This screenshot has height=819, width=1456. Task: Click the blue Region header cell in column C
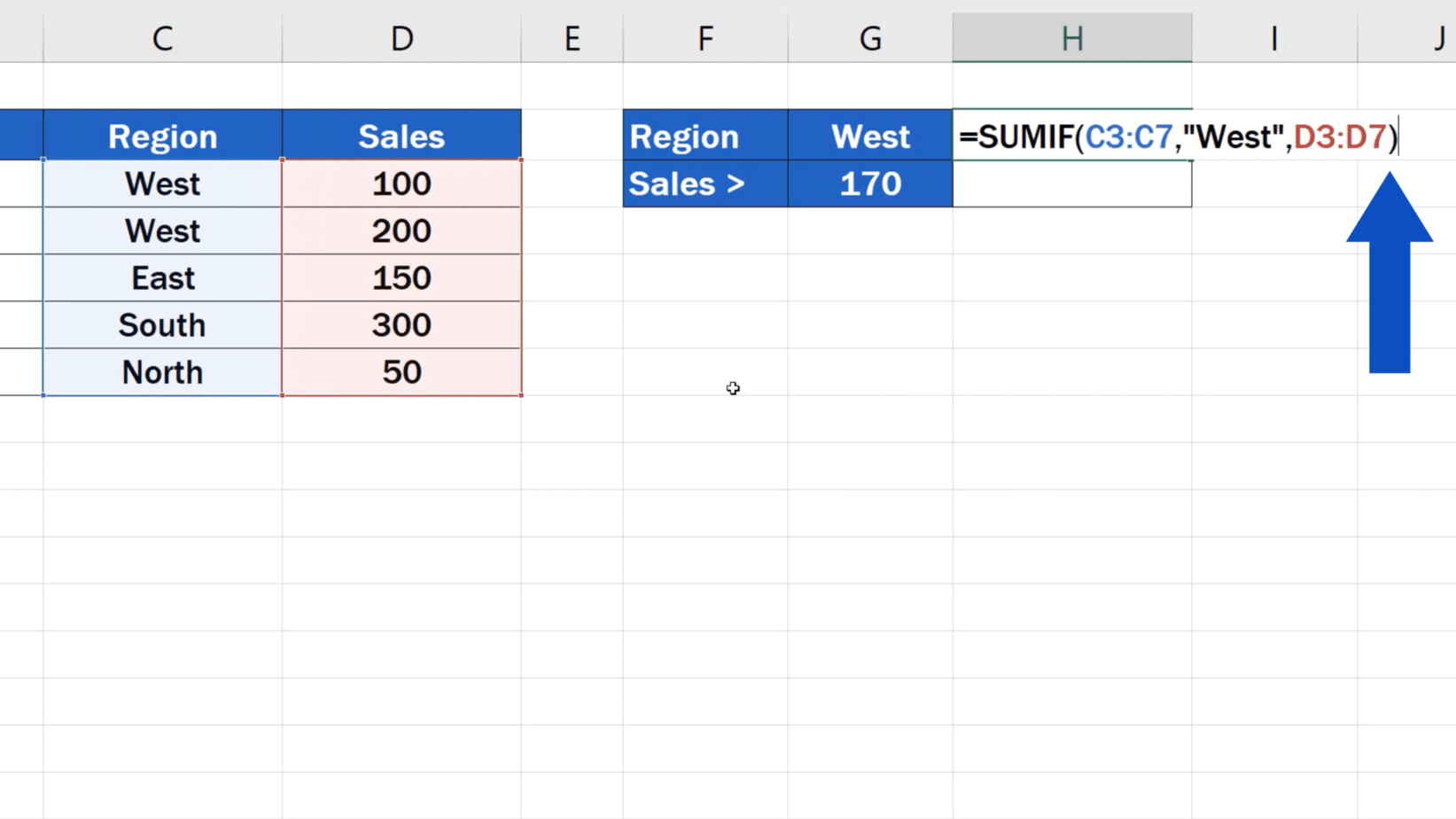pyautogui.click(x=162, y=135)
